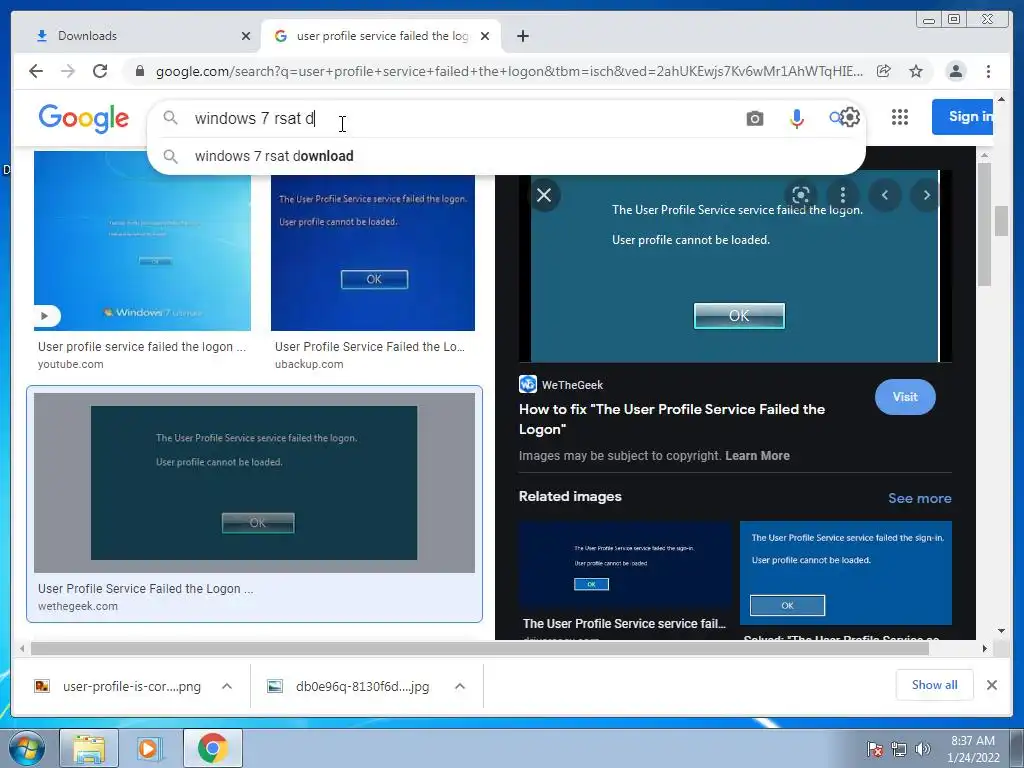Open the Chrome profile avatar
This screenshot has width=1024, height=768.
click(955, 71)
